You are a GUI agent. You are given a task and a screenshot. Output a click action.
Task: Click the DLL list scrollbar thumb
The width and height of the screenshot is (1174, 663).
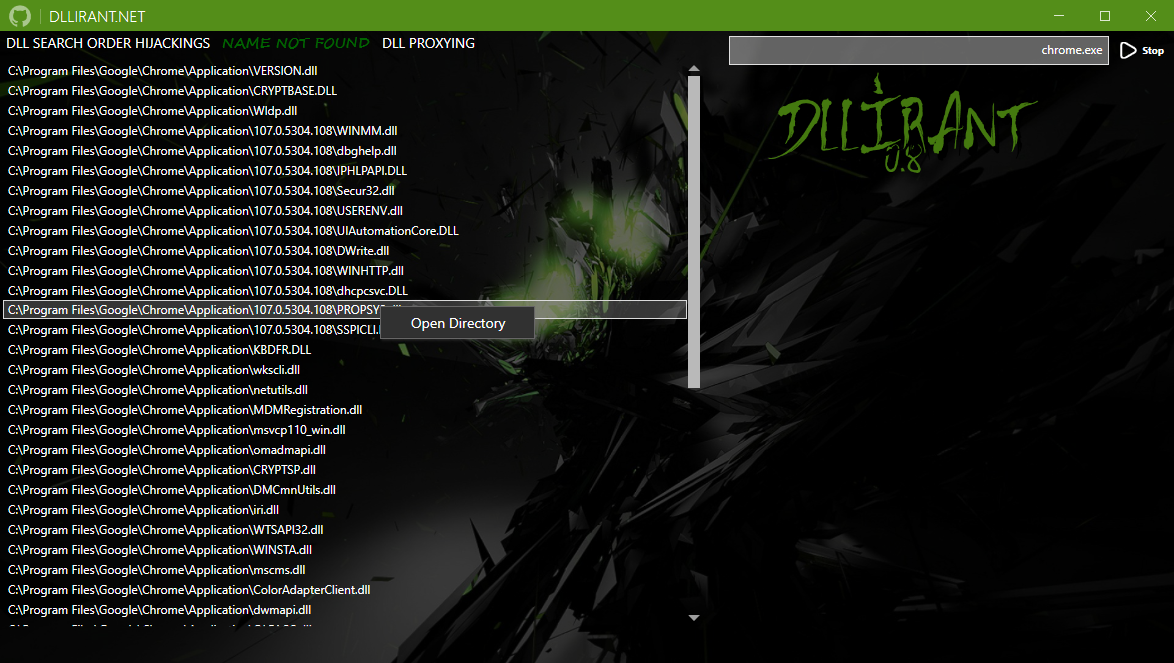pos(694,231)
